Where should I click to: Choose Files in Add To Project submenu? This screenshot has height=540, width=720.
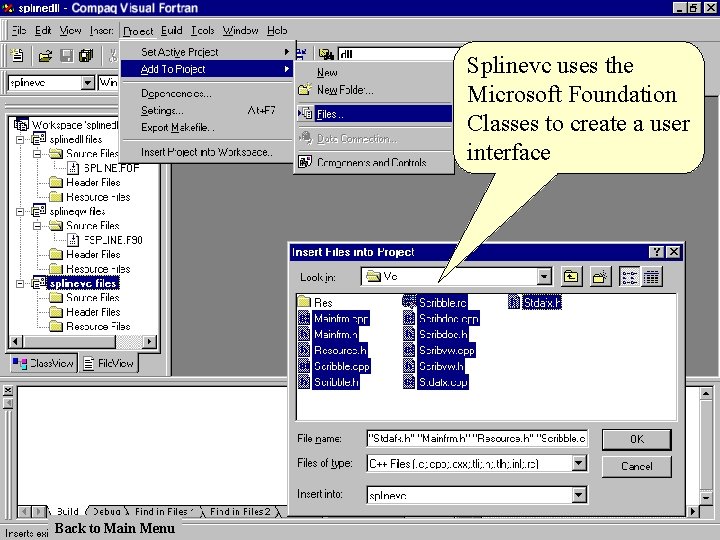pyautogui.click(x=374, y=114)
